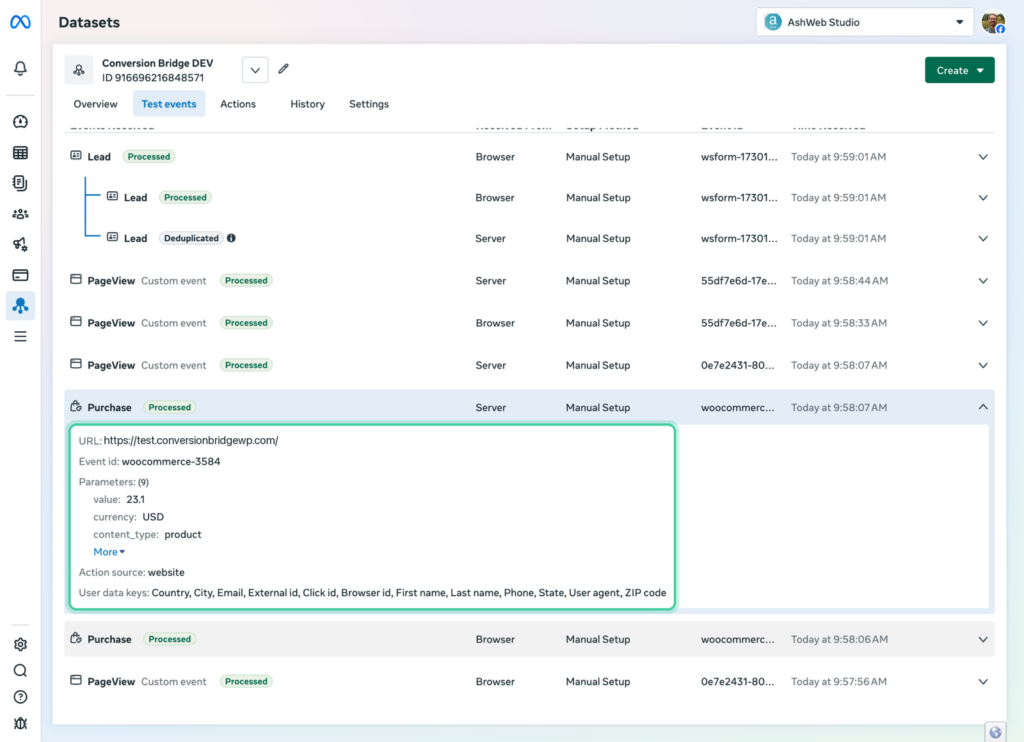Collapse the Purchase Server row details
Screen dimensions: 1024x742
coord(982,407)
